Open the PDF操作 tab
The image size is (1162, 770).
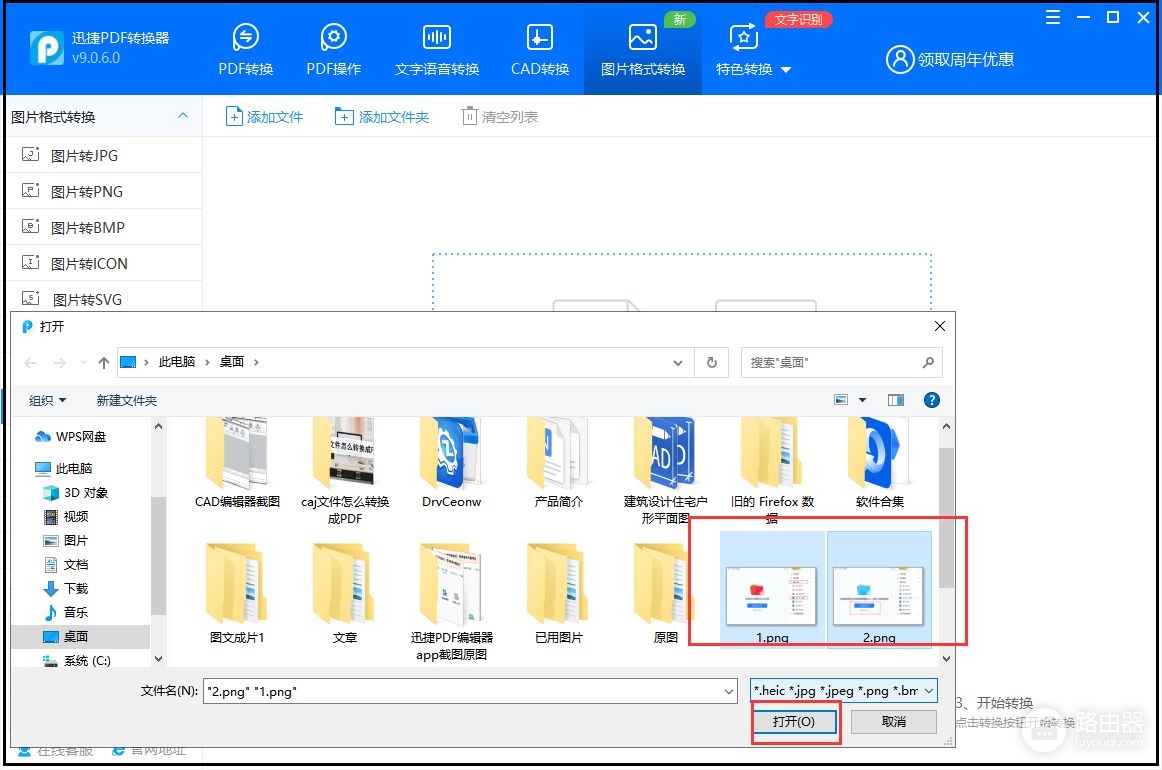click(x=333, y=50)
